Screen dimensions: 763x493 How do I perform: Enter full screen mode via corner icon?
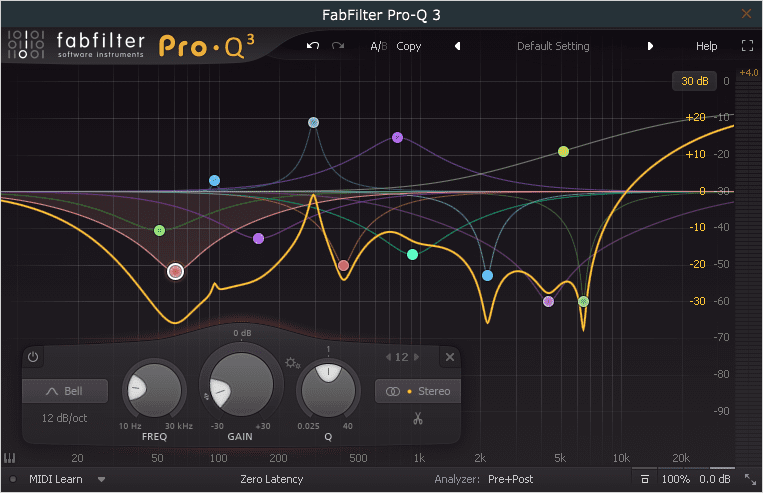pyautogui.click(x=746, y=46)
